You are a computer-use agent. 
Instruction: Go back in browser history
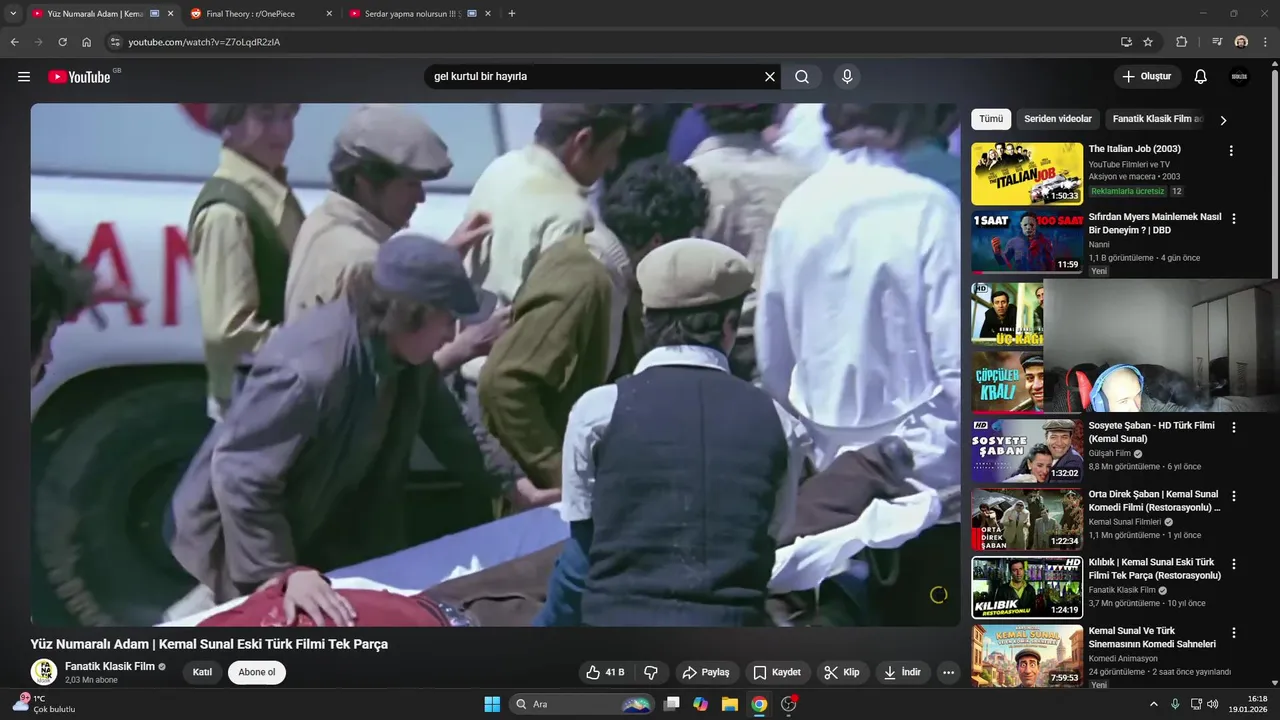coord(14,42)
